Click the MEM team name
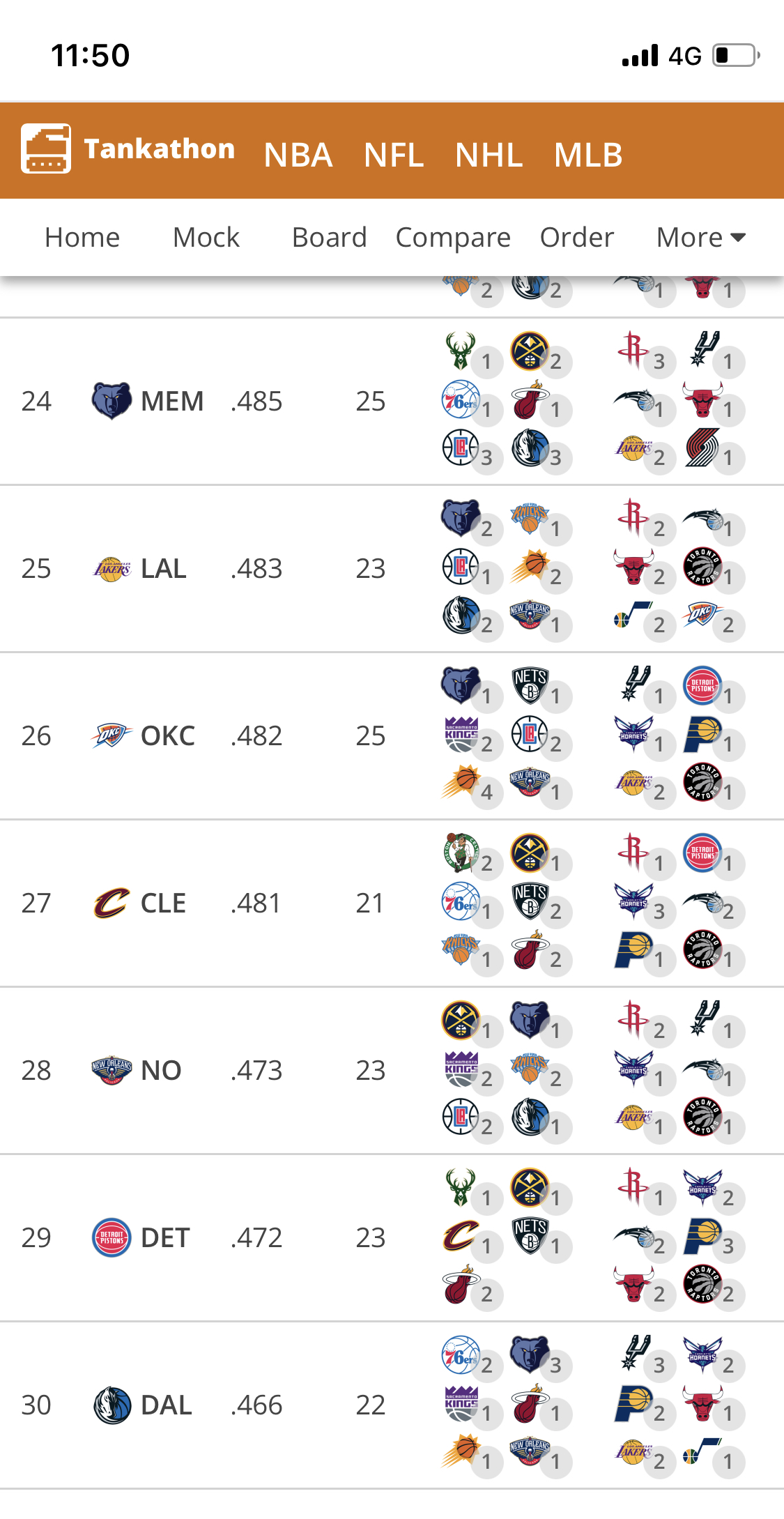This screenshot has width=784, height=1519. point(172,401)
